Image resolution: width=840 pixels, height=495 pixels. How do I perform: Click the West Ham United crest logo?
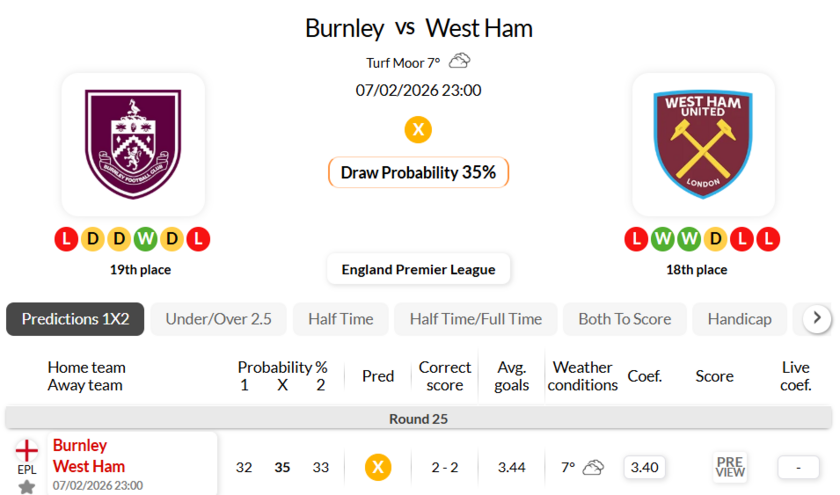point(703,144)
